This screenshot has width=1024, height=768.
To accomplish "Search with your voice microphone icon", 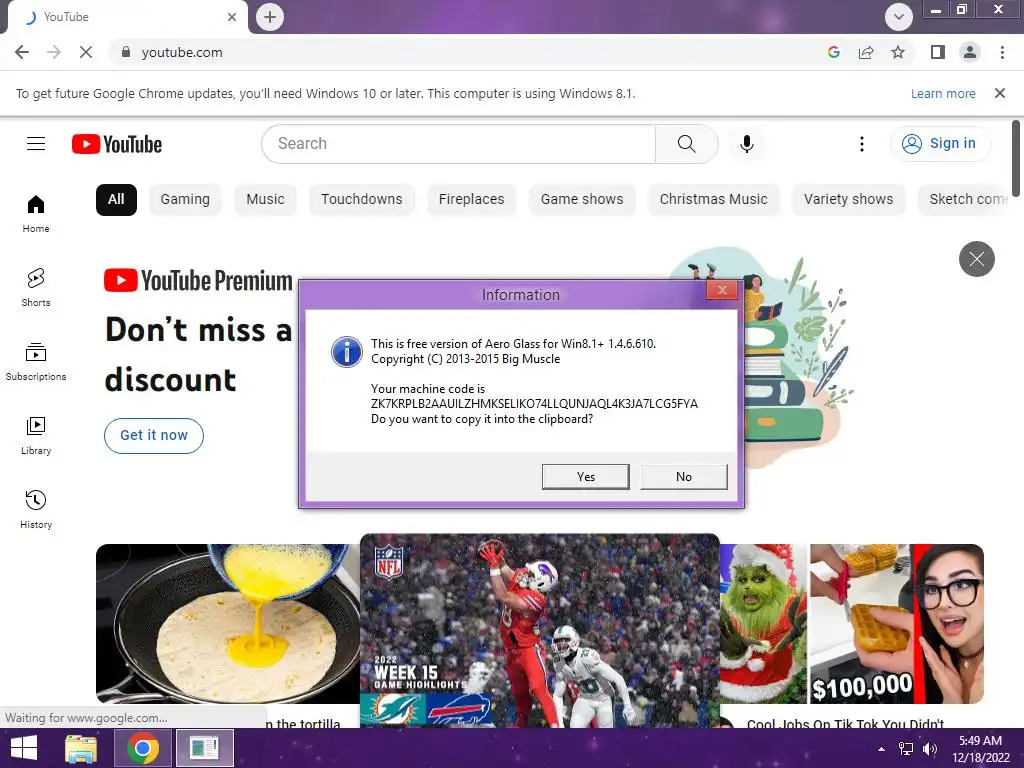I will click(x=746, y=144).
